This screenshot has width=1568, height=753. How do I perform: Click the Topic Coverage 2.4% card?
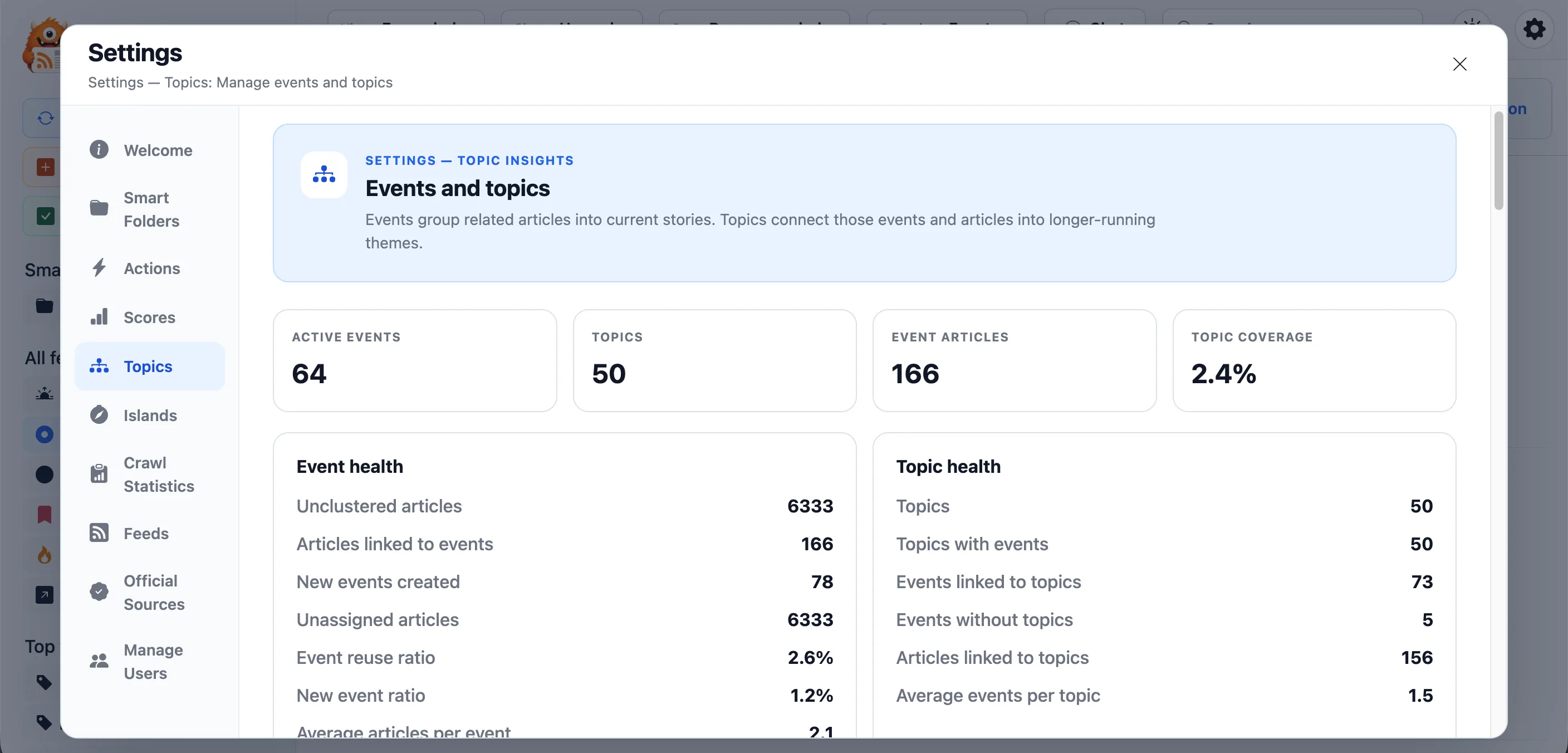1314,360
